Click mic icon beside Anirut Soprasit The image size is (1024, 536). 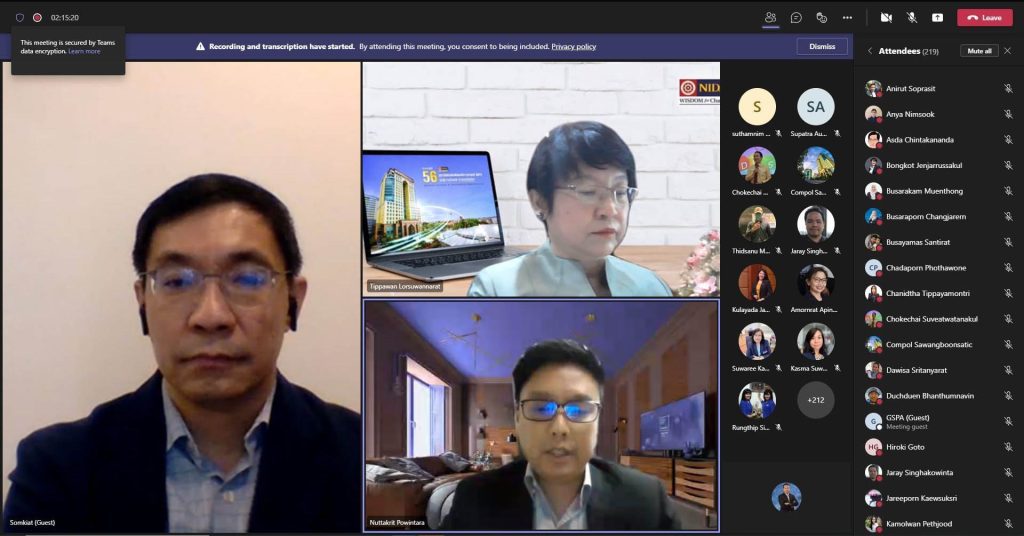click(x=1008, y=88)
